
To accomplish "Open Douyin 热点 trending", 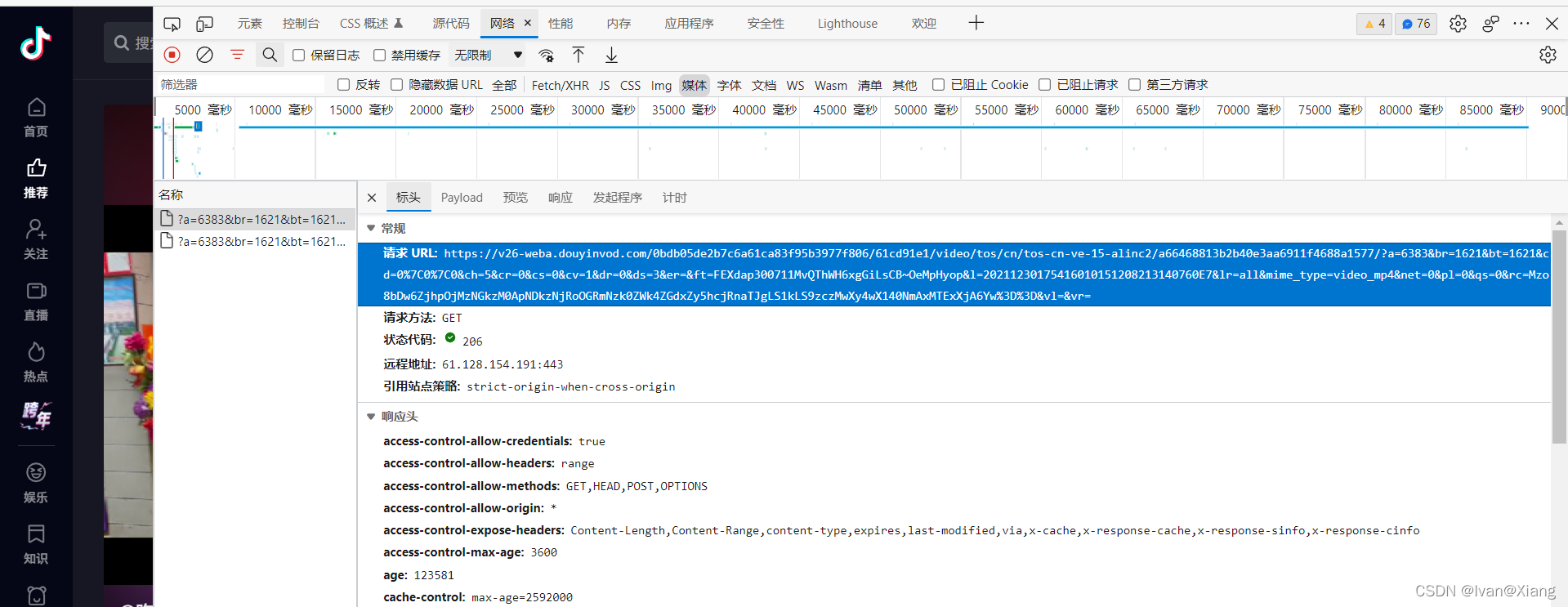I will (x=36, y=363).
